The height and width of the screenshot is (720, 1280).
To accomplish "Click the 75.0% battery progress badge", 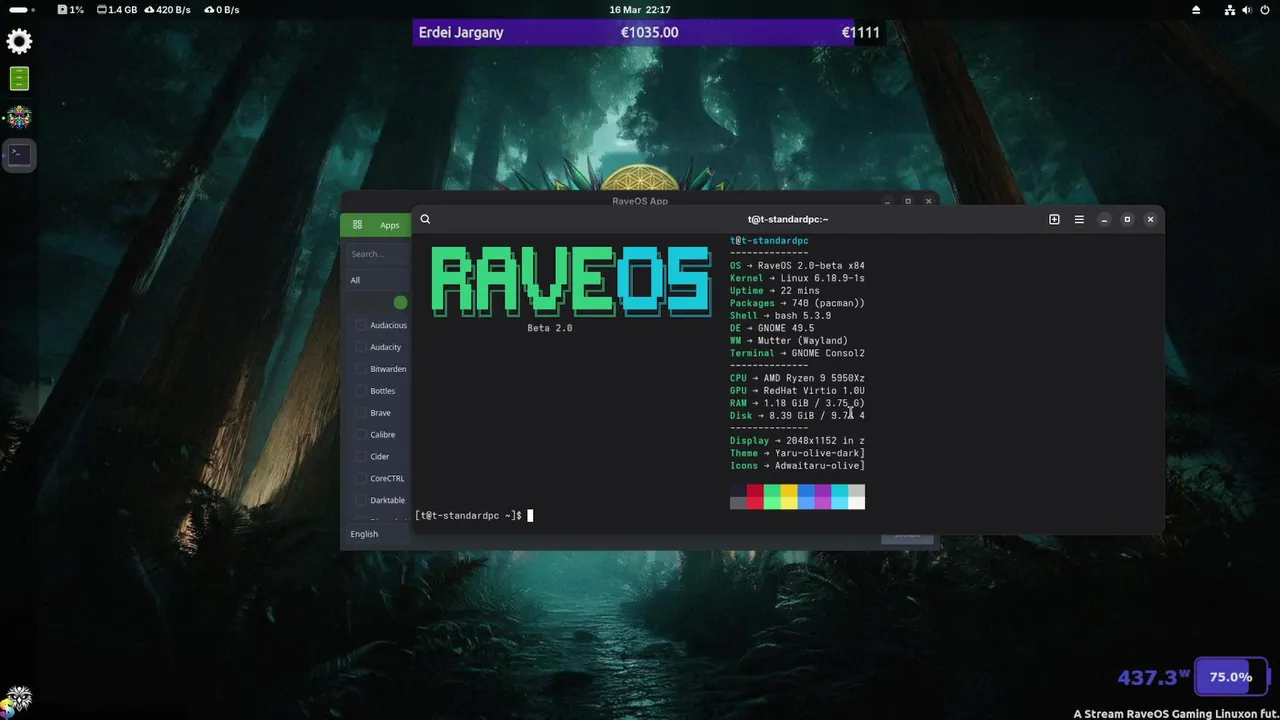I will click(1231, 677).
